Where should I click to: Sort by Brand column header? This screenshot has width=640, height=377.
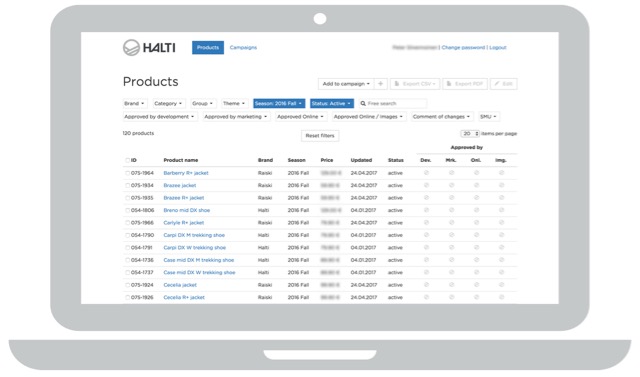pyautogui.click(x=265, y=160)
